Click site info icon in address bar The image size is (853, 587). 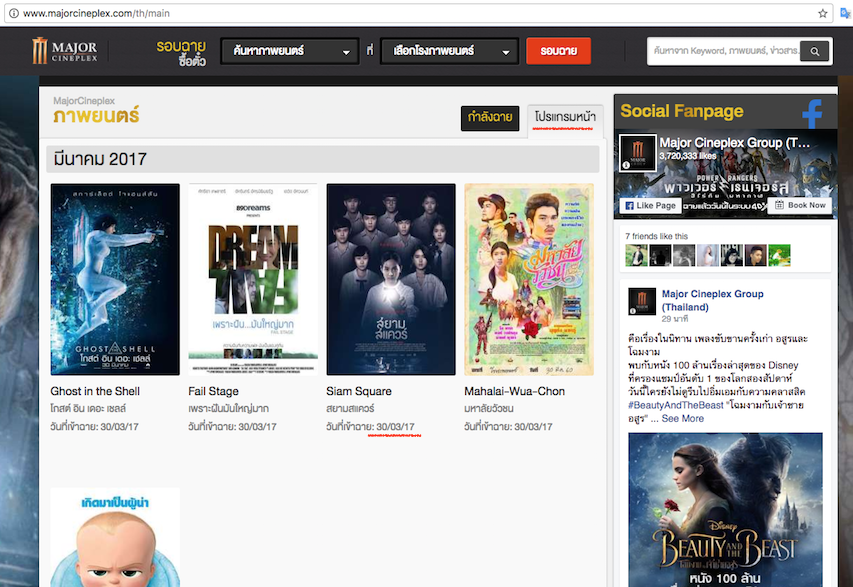[14, 13]
